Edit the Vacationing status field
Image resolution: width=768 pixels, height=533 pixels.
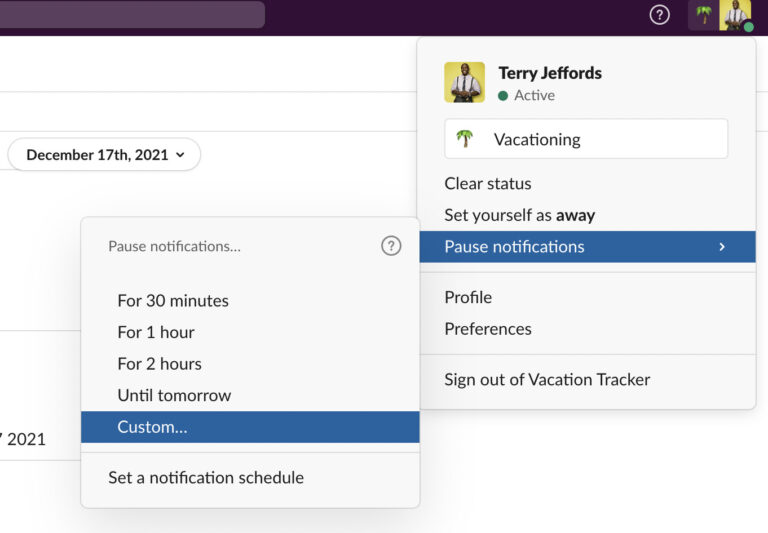click(x=586, y=139)
